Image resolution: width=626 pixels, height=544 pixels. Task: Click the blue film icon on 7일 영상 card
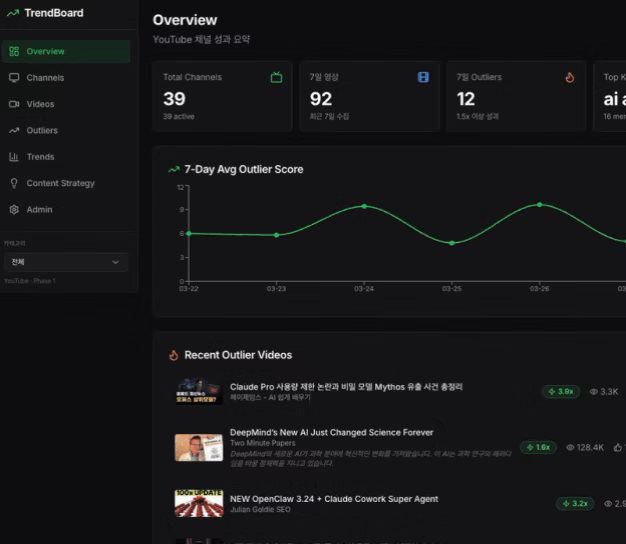pos(423,77)
